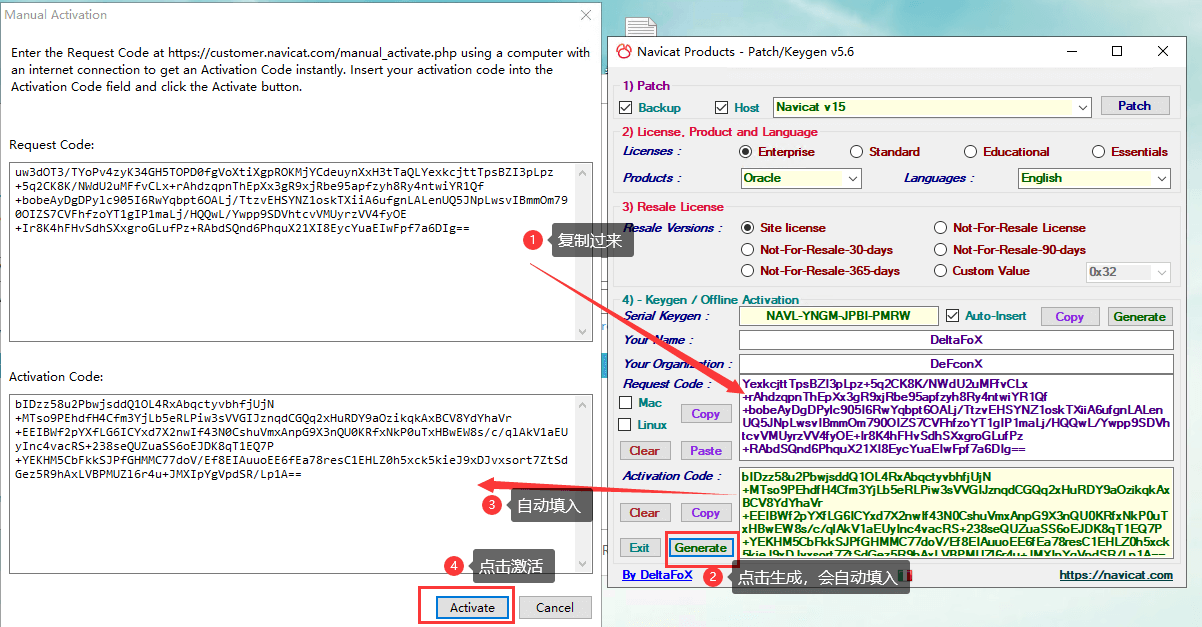Click the Manual Activation Activation Code text area
Viewport: 1202px width, 627px height.
pyautogui.click(x=301, y=484)
